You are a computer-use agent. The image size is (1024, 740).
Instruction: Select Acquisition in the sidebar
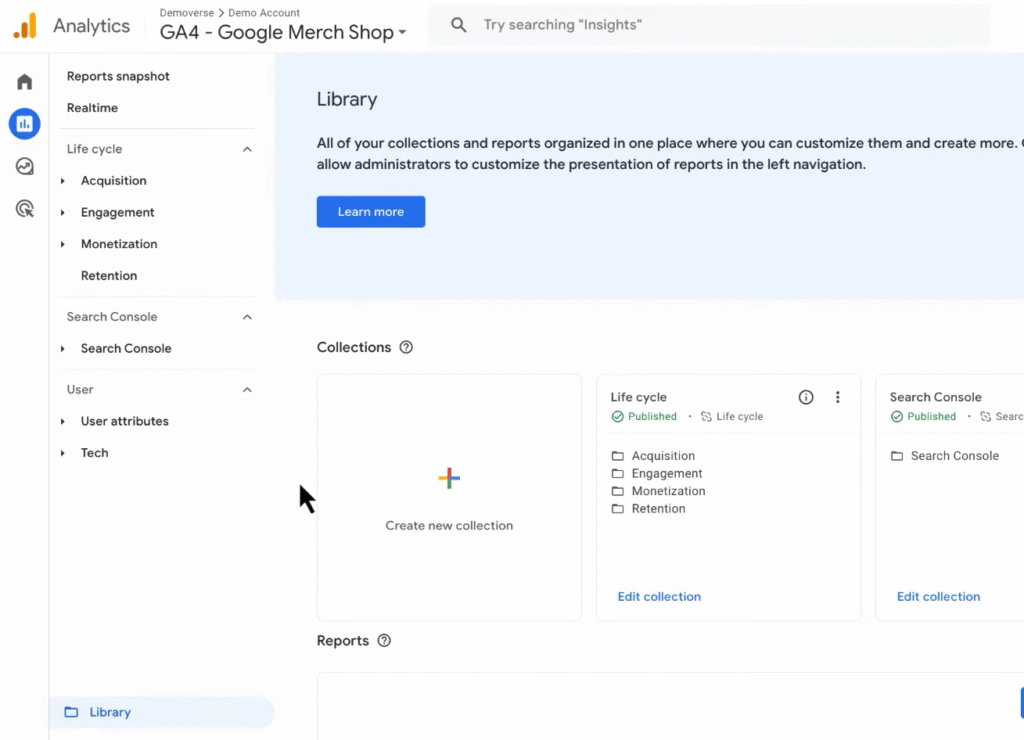[114, 181]
